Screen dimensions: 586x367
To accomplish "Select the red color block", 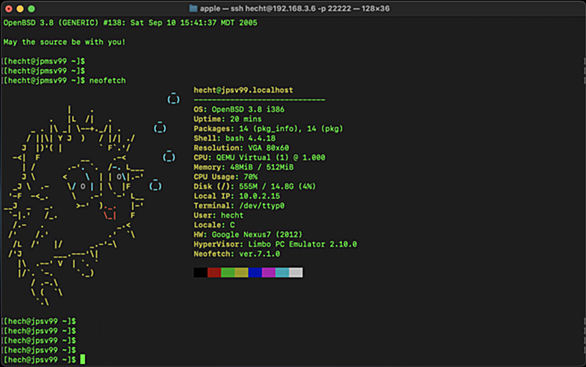I will [214, 272].
